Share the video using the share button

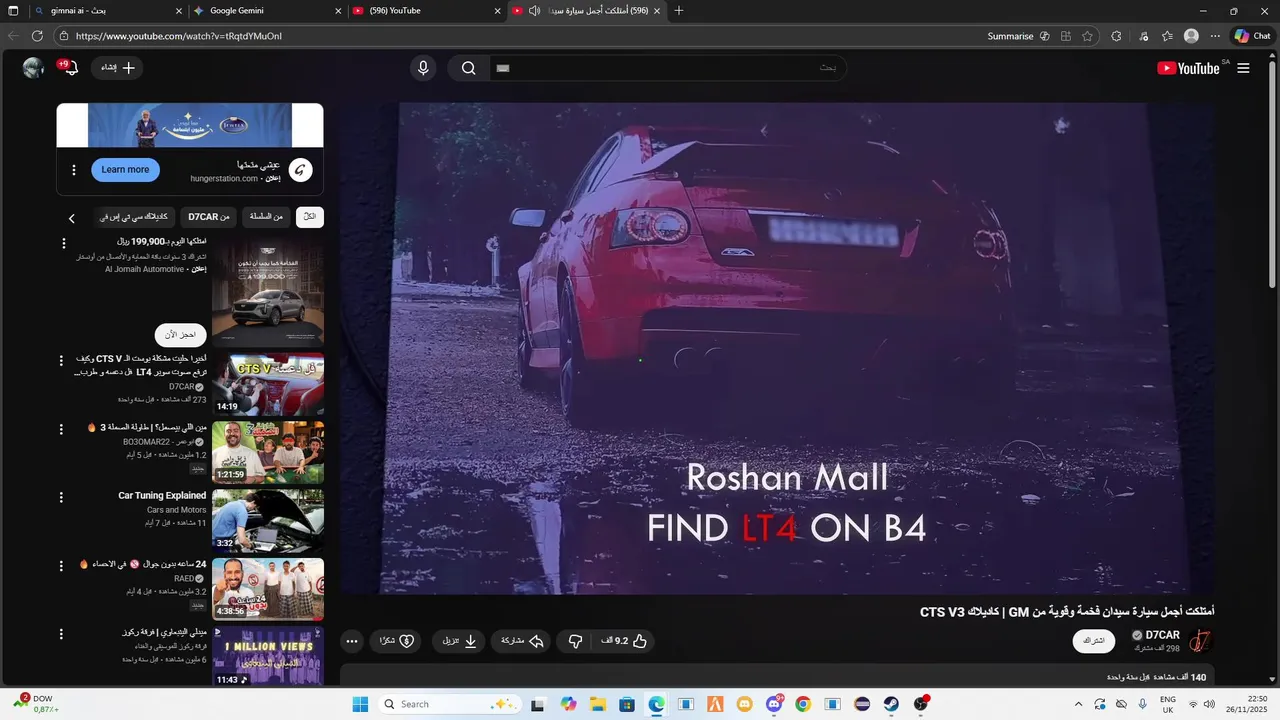pyautogui.click(x=521, y=641)
